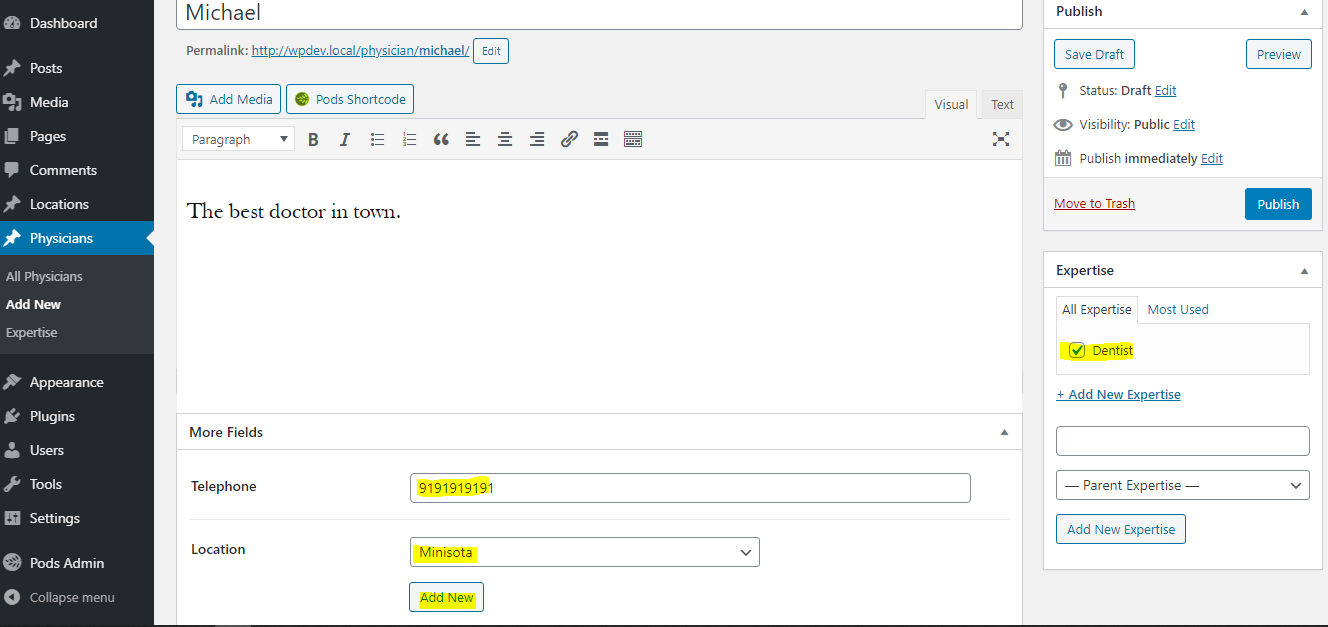Open the Appearance menu
This screenshot has width=1328, height=627.
pyautogui.click(x=77, y=382)
